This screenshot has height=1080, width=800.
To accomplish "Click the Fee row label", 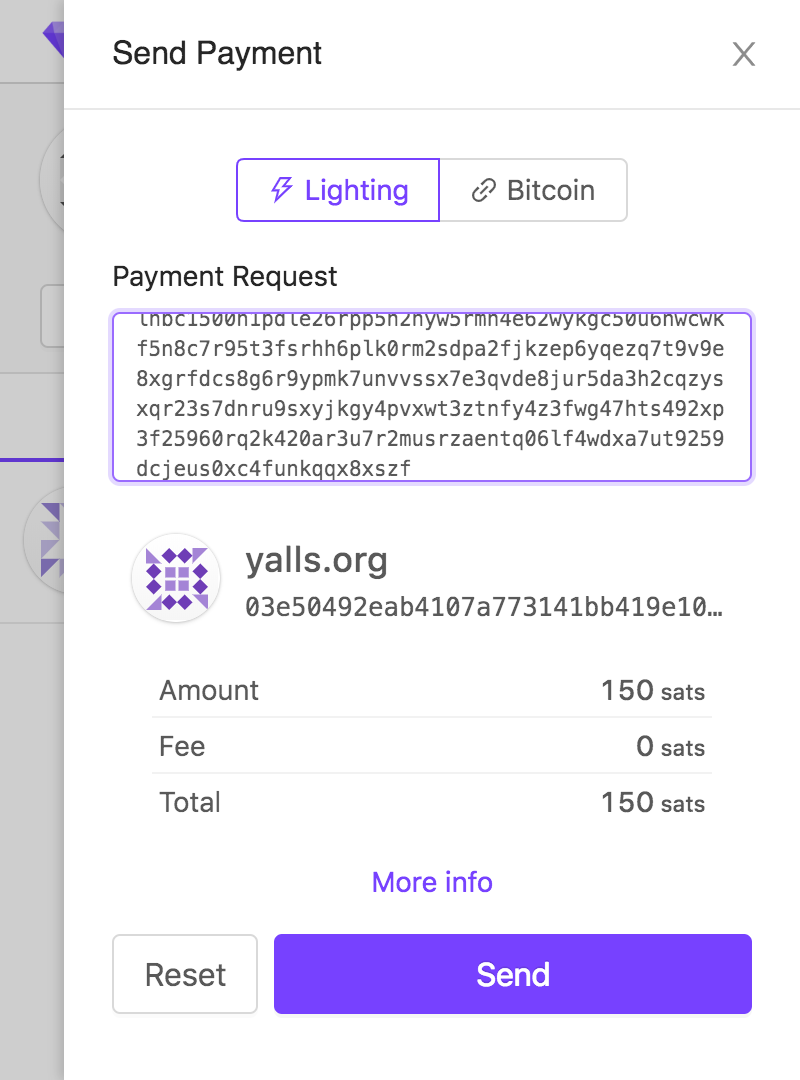I will [x=182, y=747].
